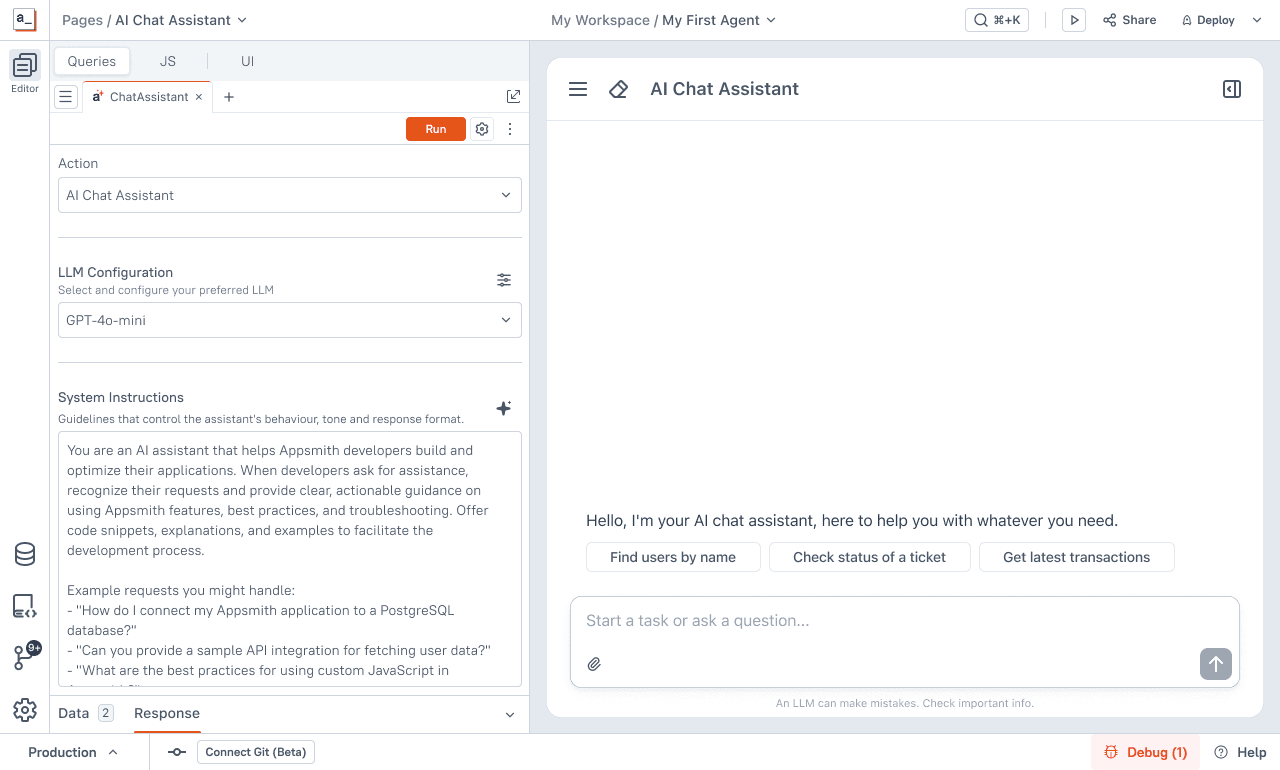Select Find users by name suggestion

673,557
